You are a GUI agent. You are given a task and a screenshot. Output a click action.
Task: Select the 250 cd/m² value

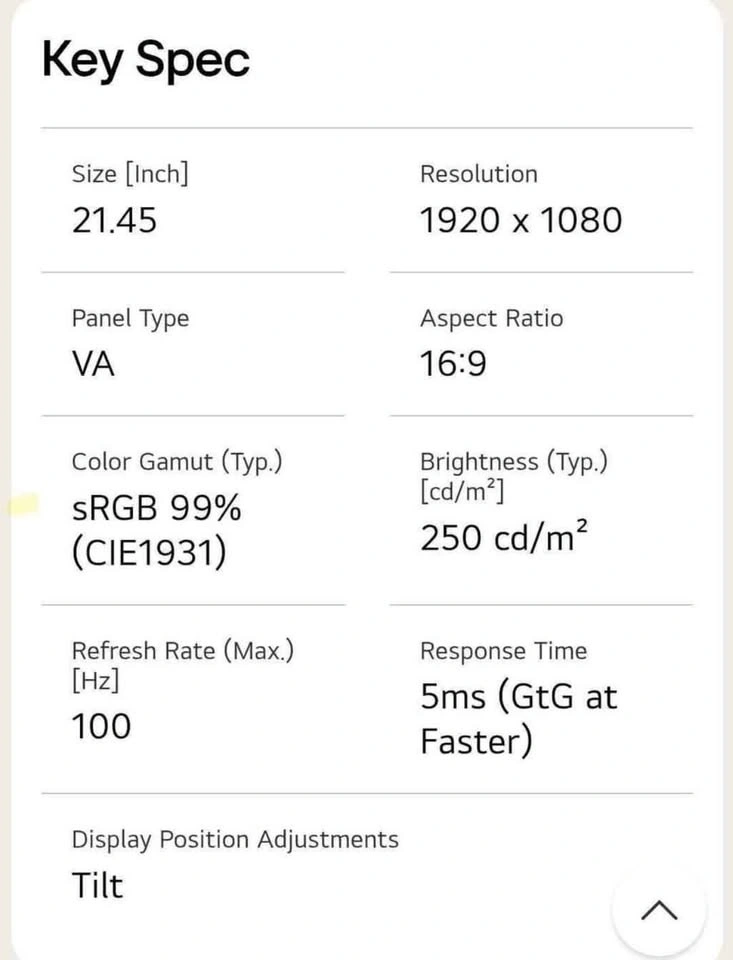504,537
